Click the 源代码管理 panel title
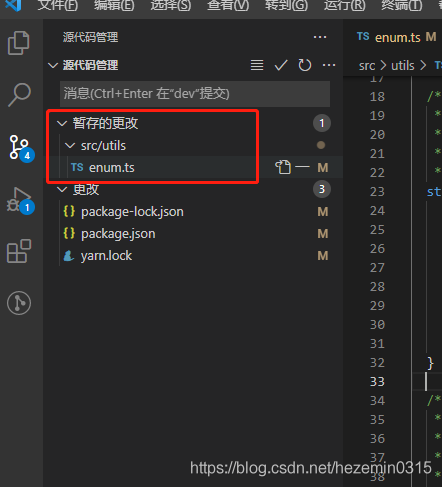The image size is (442, 487). (90, 37)
